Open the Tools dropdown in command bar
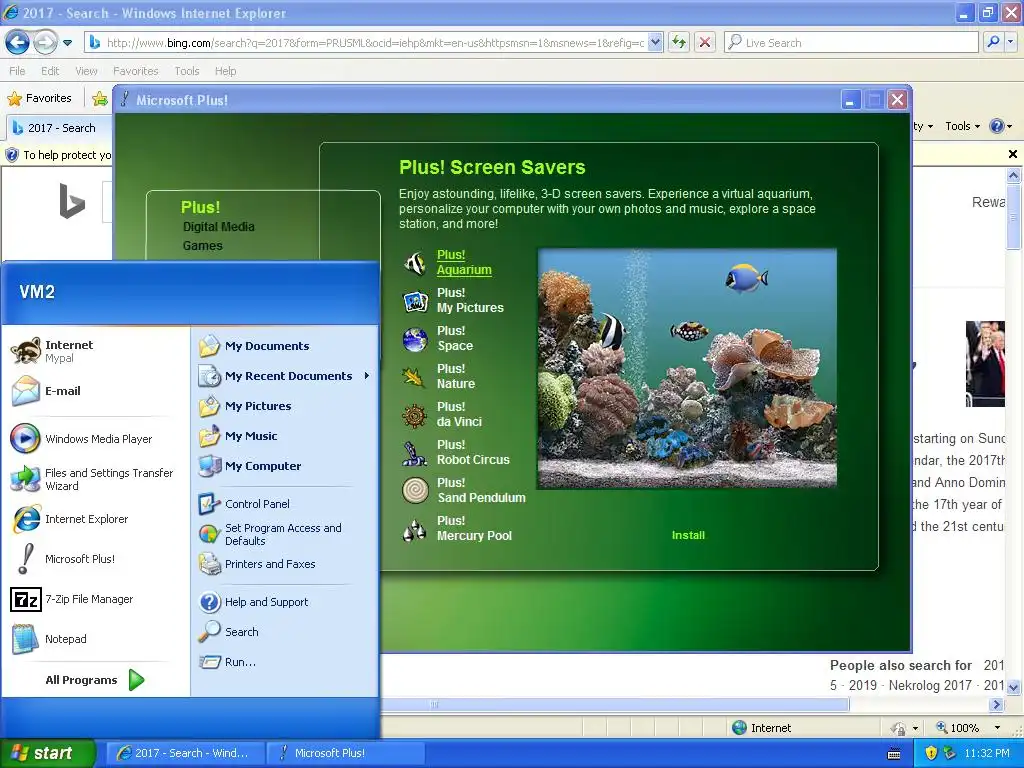The width and height of the screenshot is (1024, 768). click(x=963, y=126)
